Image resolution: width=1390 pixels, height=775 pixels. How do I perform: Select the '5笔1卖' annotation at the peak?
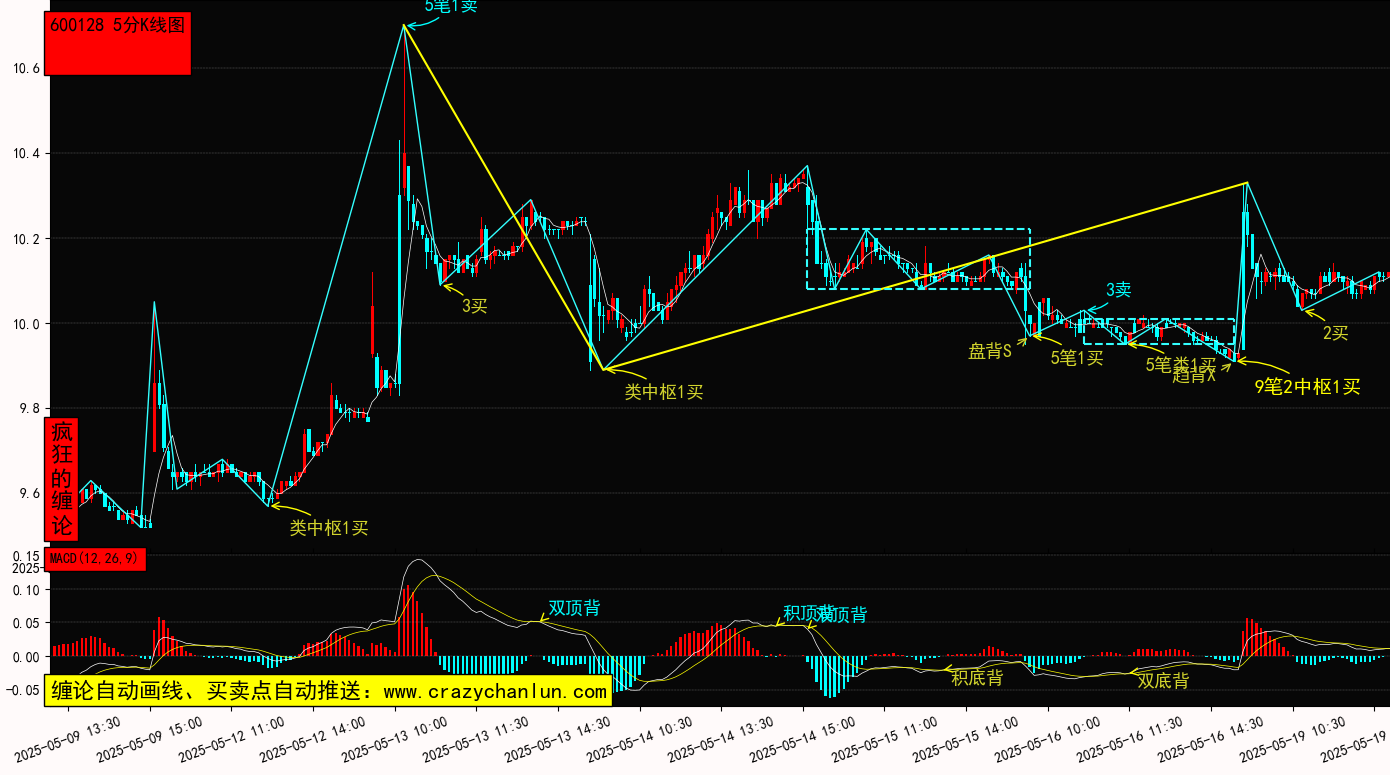pos(451,6)
